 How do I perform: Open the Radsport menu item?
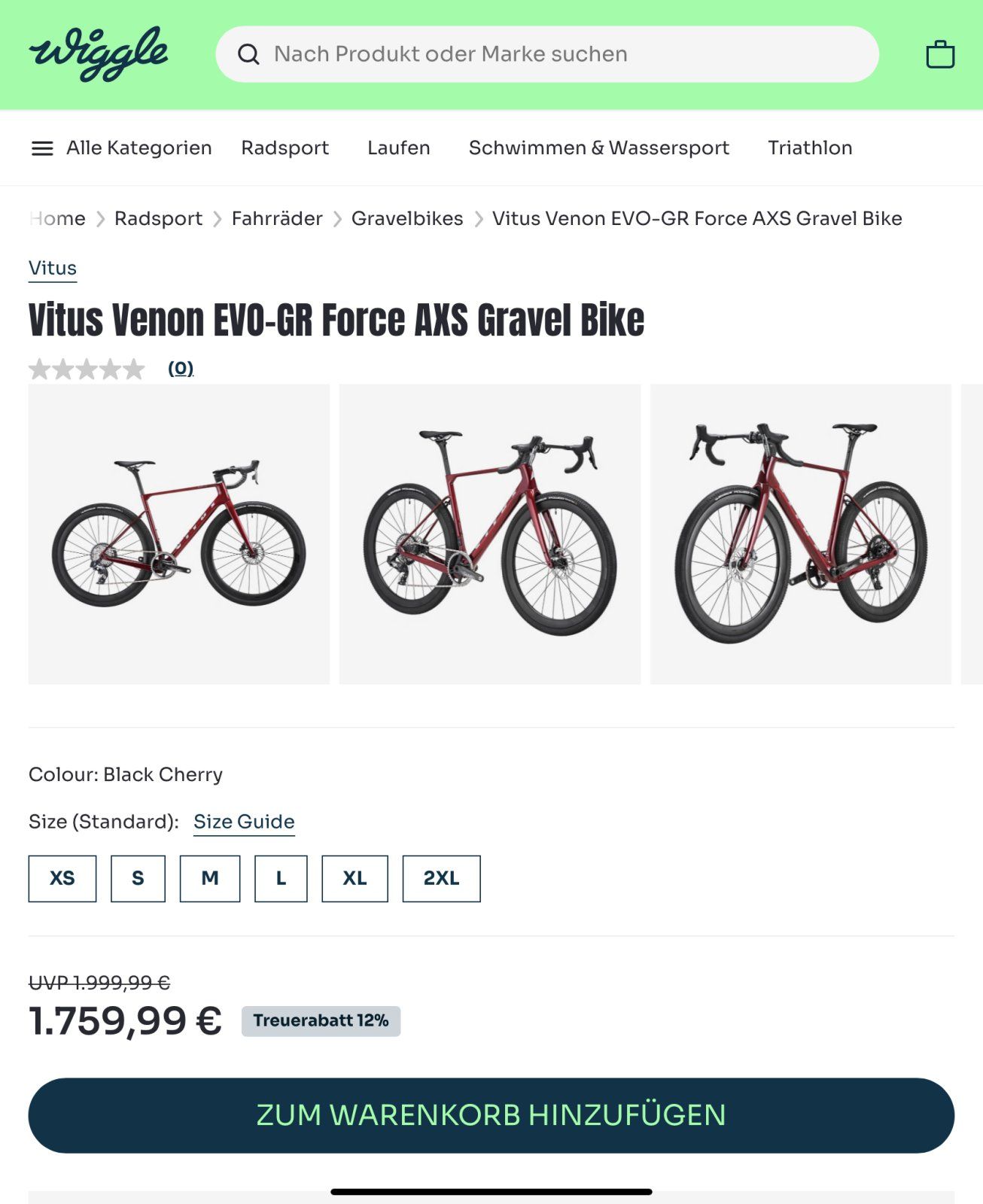pos(285,148)
